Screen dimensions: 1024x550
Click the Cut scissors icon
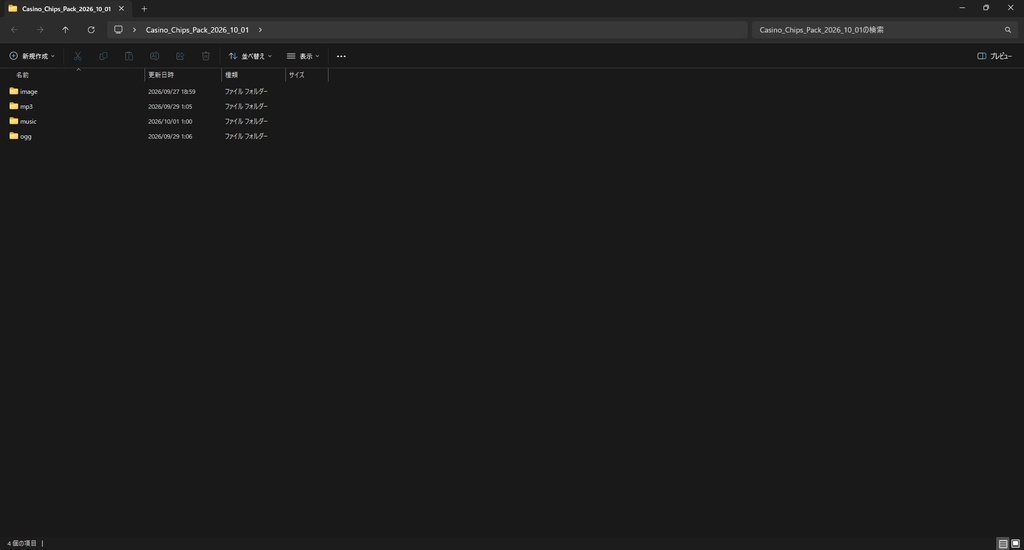[78, 56]
